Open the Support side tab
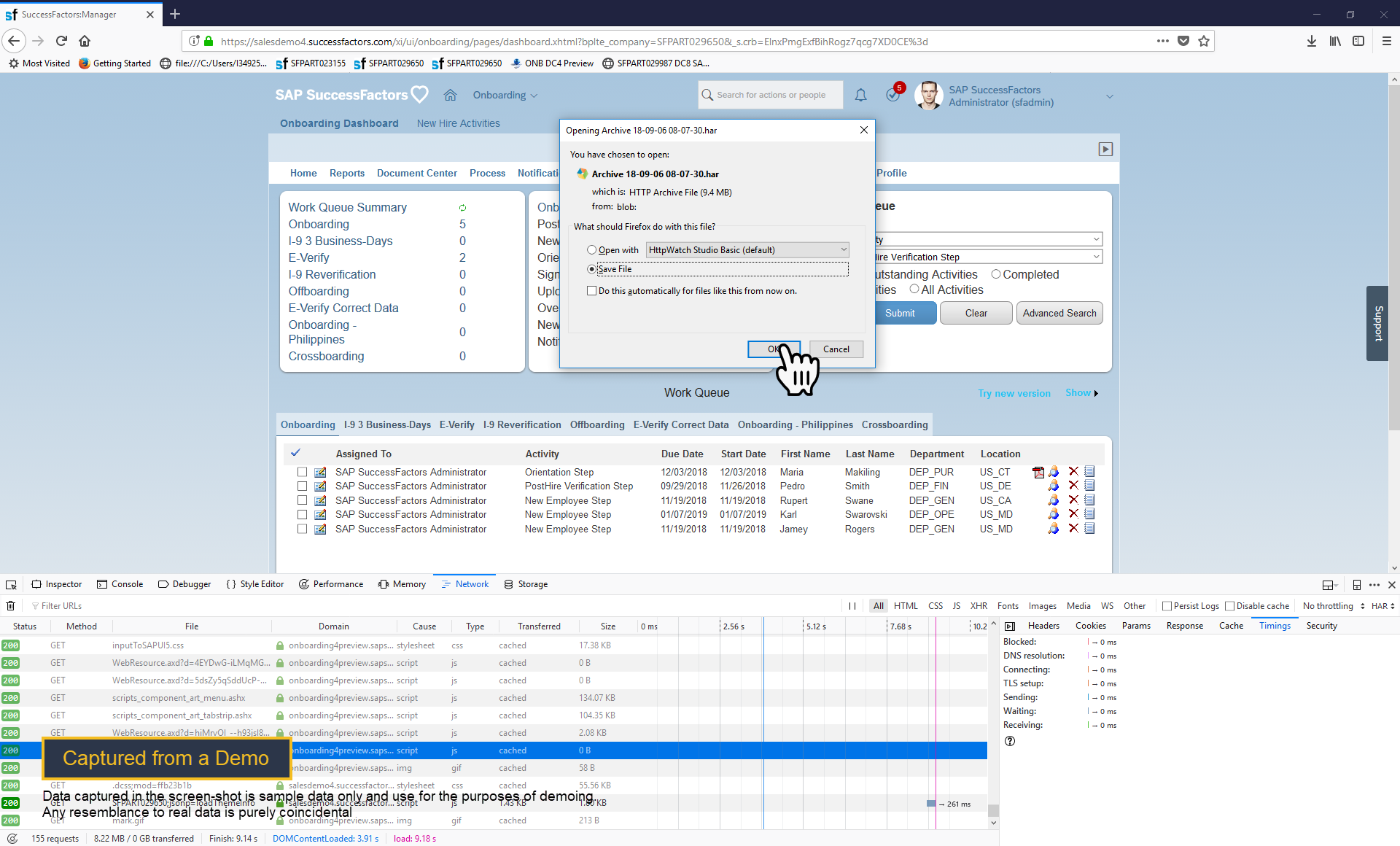 click(1377, 323)
